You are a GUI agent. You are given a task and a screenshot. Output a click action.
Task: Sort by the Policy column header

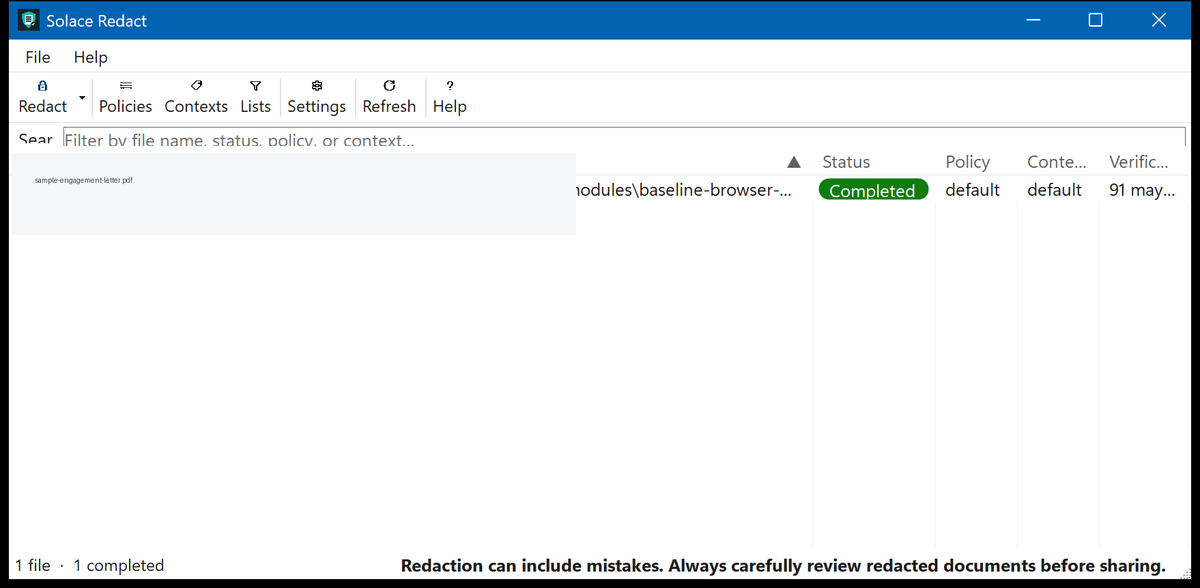(967, 162)
